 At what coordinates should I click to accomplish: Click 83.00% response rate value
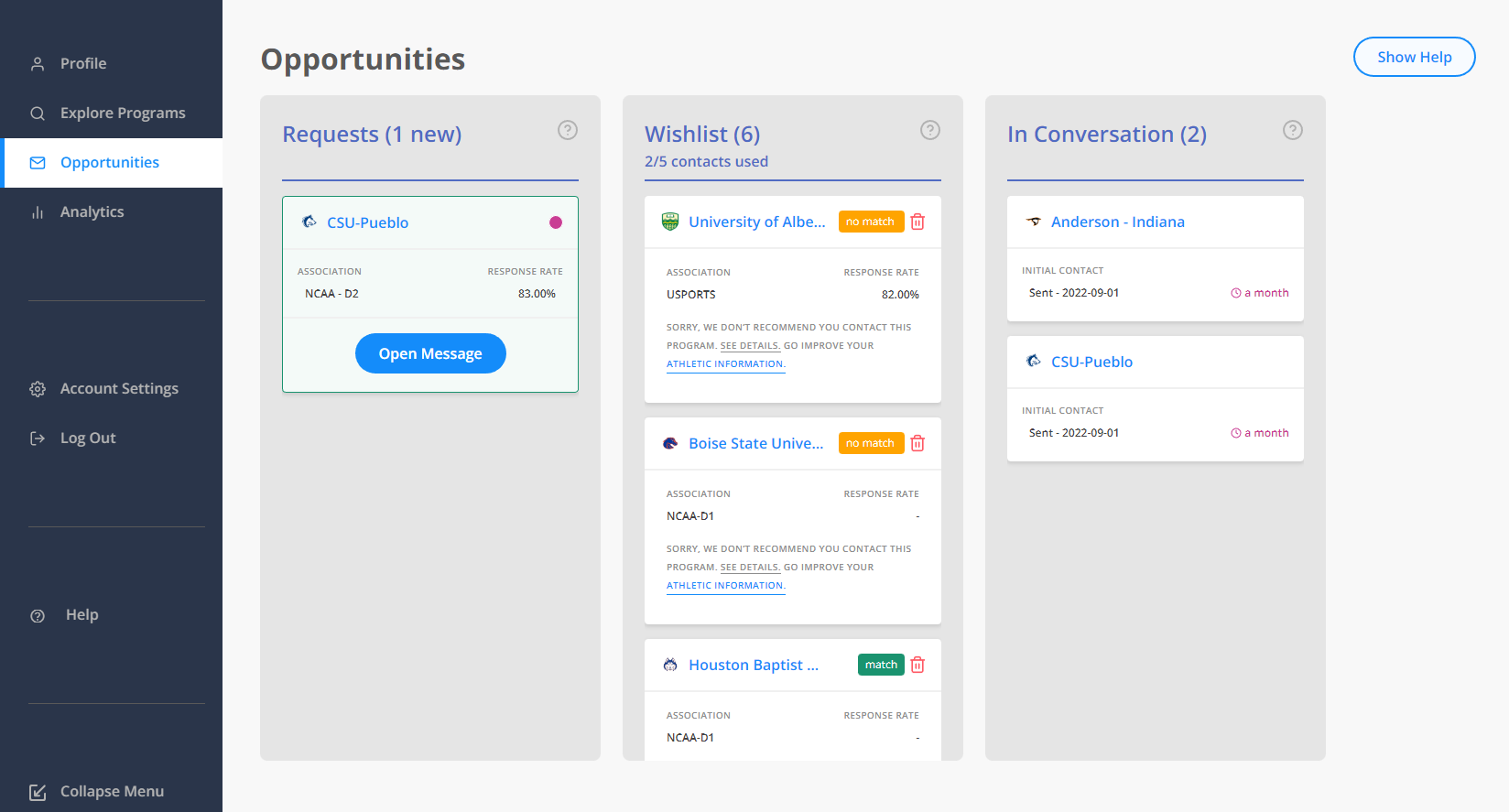(537, 294)
